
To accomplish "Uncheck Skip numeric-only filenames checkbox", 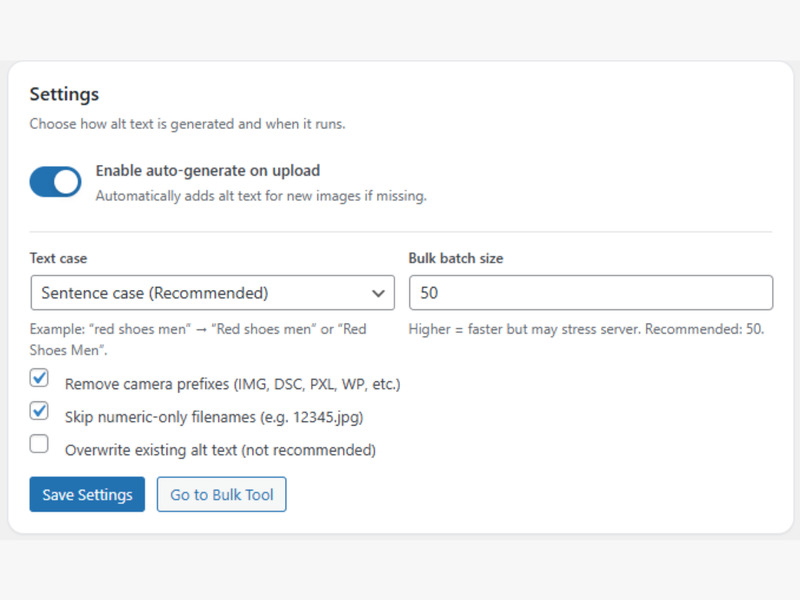I will tap(39, 411).
